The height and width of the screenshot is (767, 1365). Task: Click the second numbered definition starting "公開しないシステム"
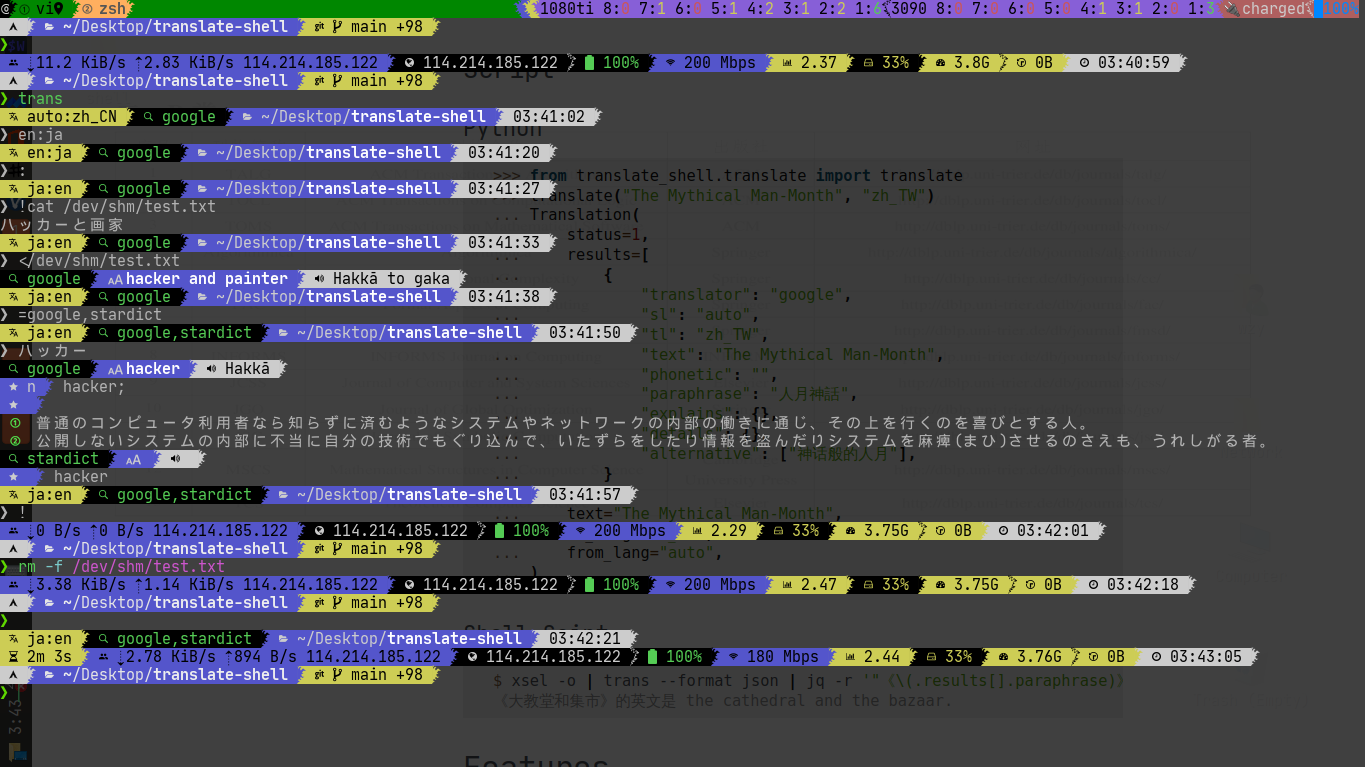click(654, 440)
